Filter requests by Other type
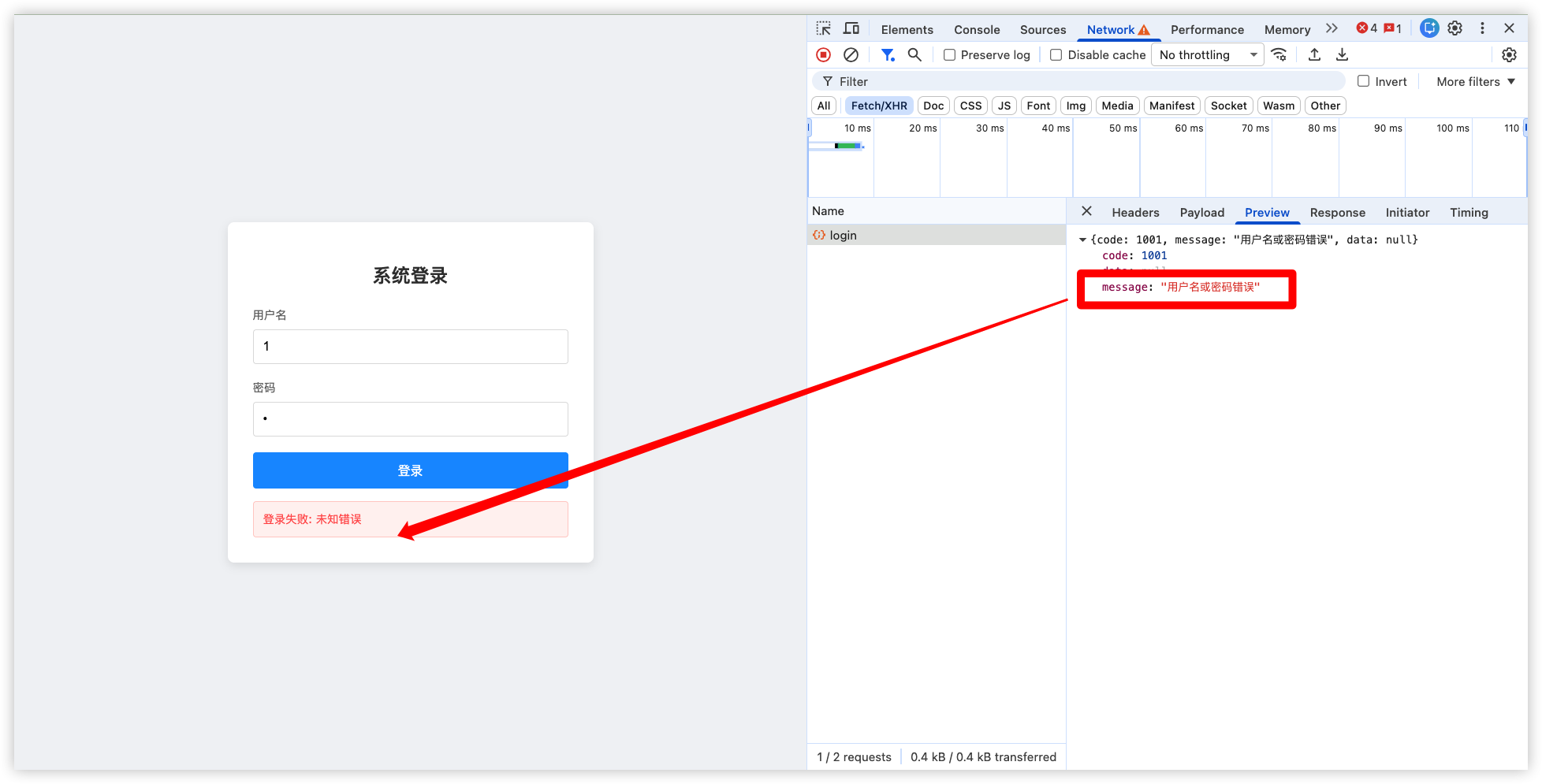 1325,106
